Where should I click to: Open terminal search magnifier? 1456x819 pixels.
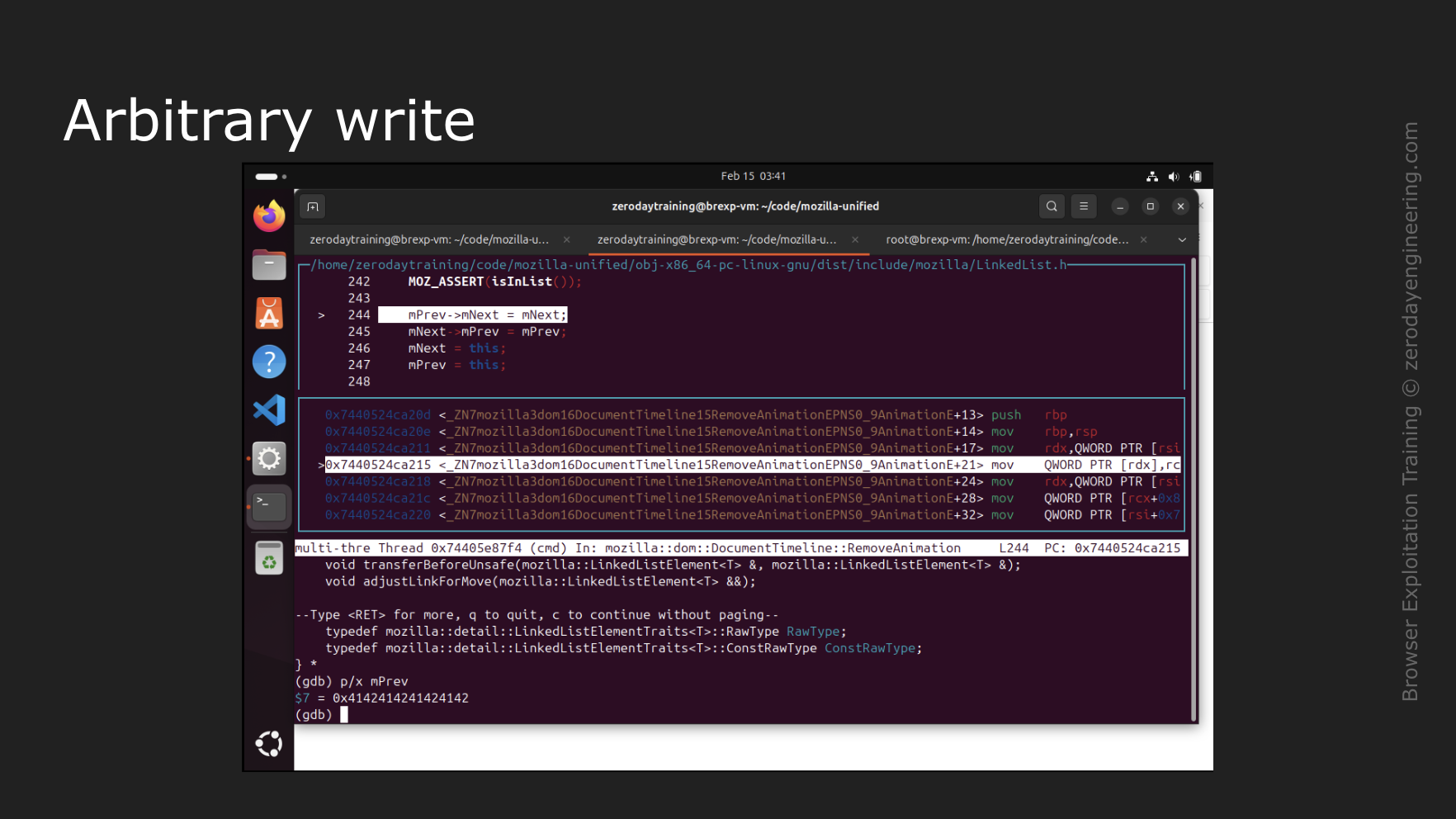(x=1052, y=206)
